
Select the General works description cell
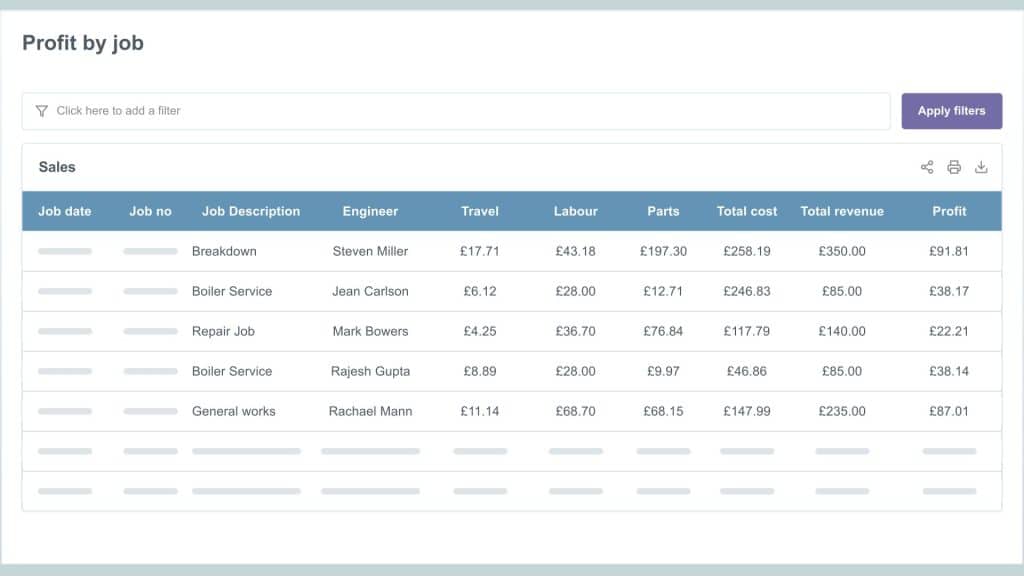pyautogui.click(x=233, y=411)
